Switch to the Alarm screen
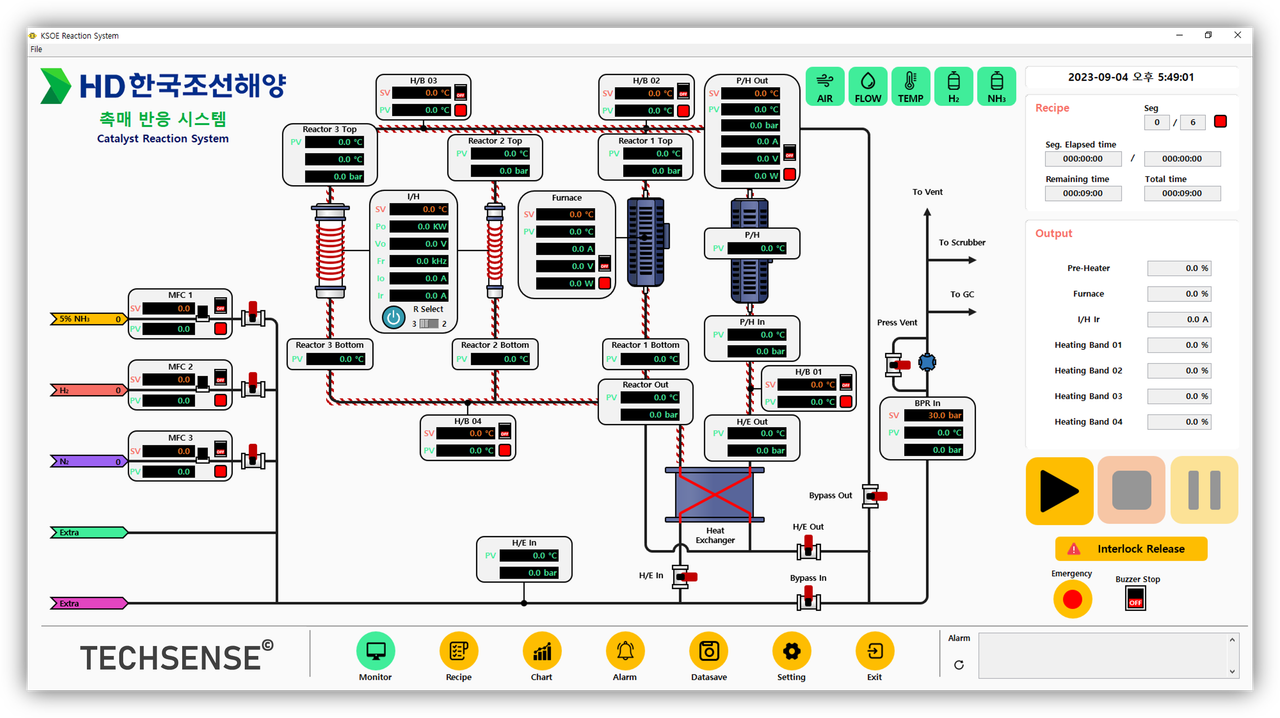Screen dimensions: 1280x718 [x=625, y=652]
